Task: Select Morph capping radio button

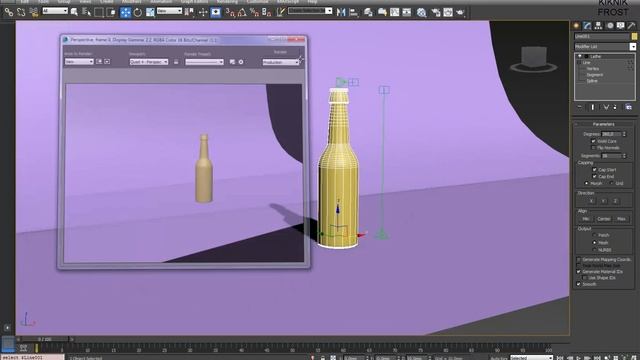Action: (587, 183)
